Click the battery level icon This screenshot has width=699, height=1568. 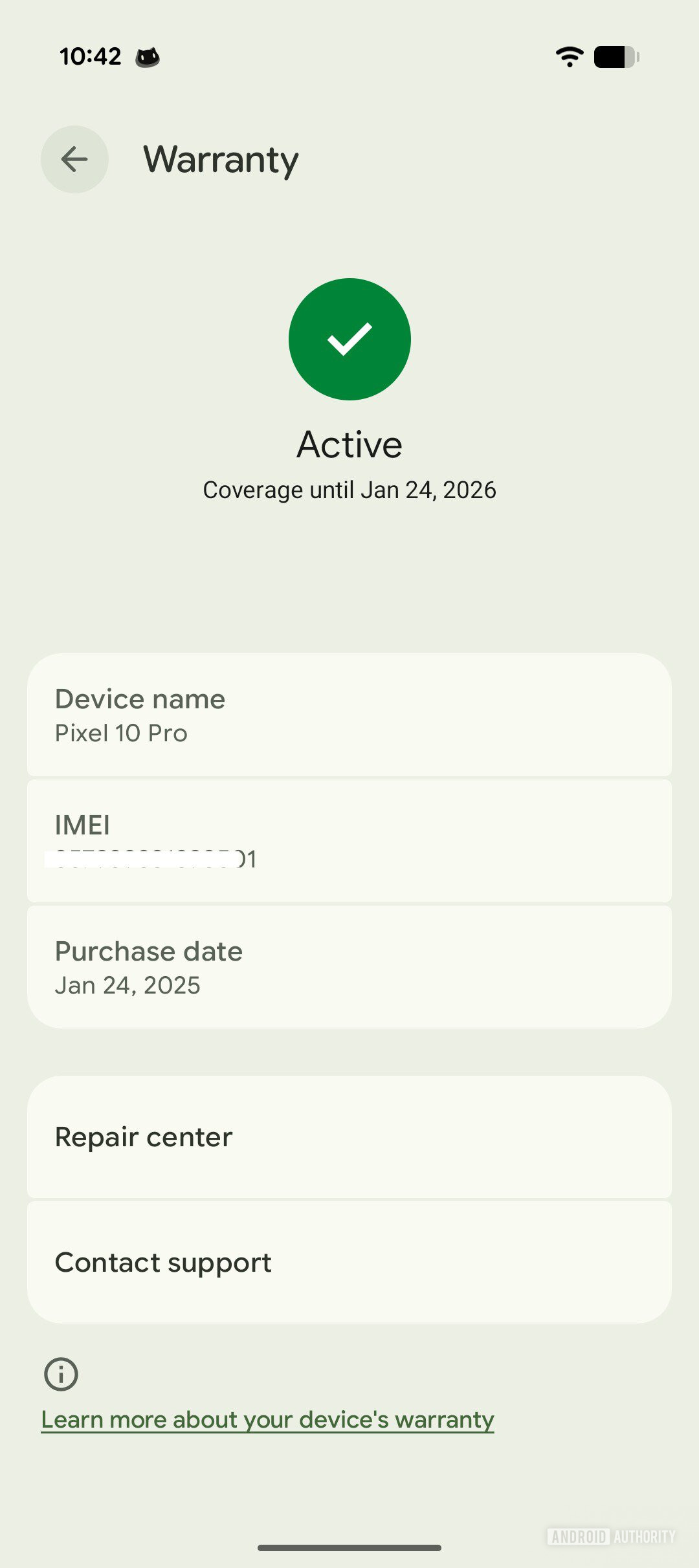pyautogui.click(x=616, y=57)
